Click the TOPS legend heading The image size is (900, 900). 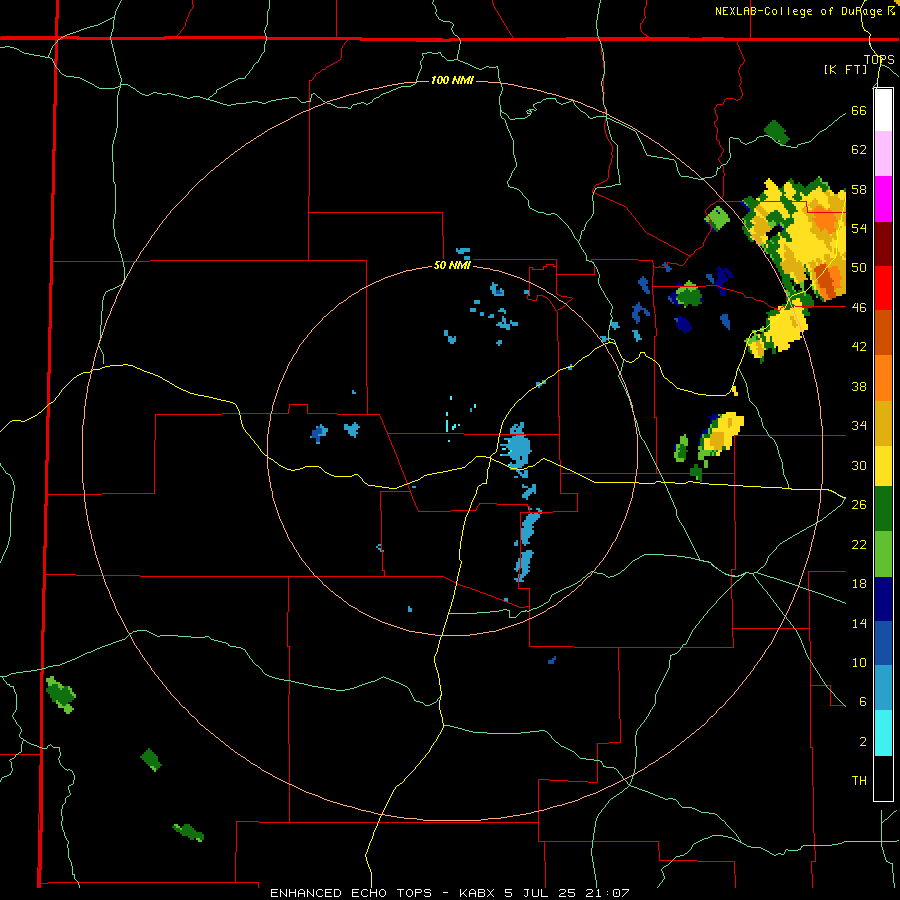click(879, 59)
